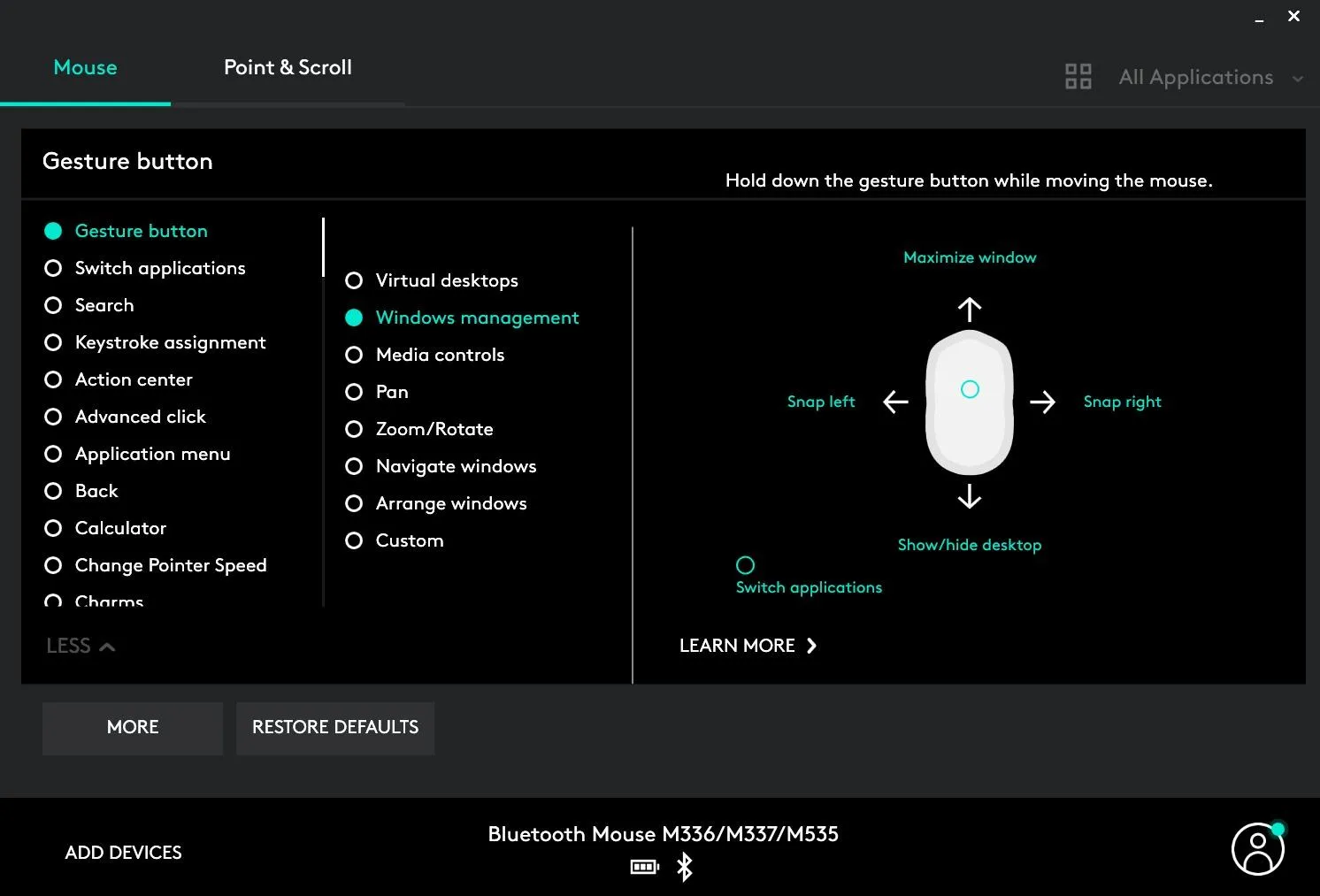Click the action list scrollbar thumb

[324, 248]
